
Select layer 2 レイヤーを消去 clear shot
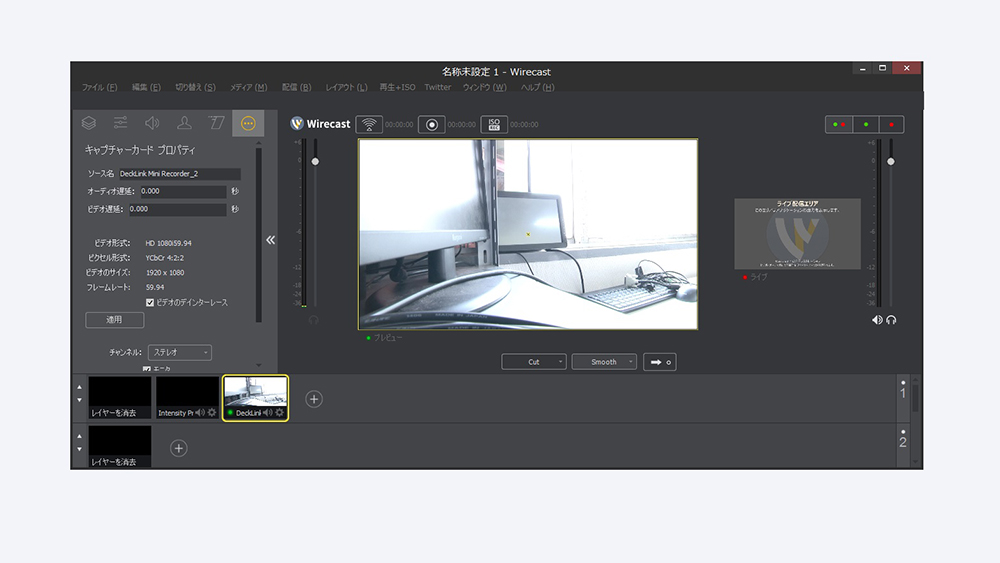[x=120, y=446]
